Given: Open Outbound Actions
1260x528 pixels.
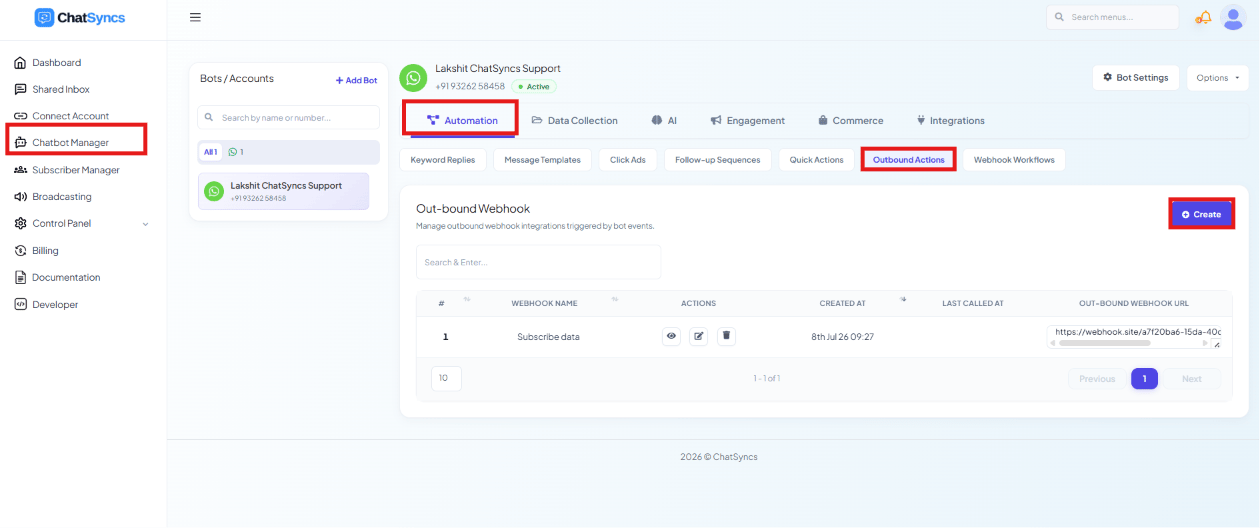Looking at the screenshot, I should [x=908, y=160].
